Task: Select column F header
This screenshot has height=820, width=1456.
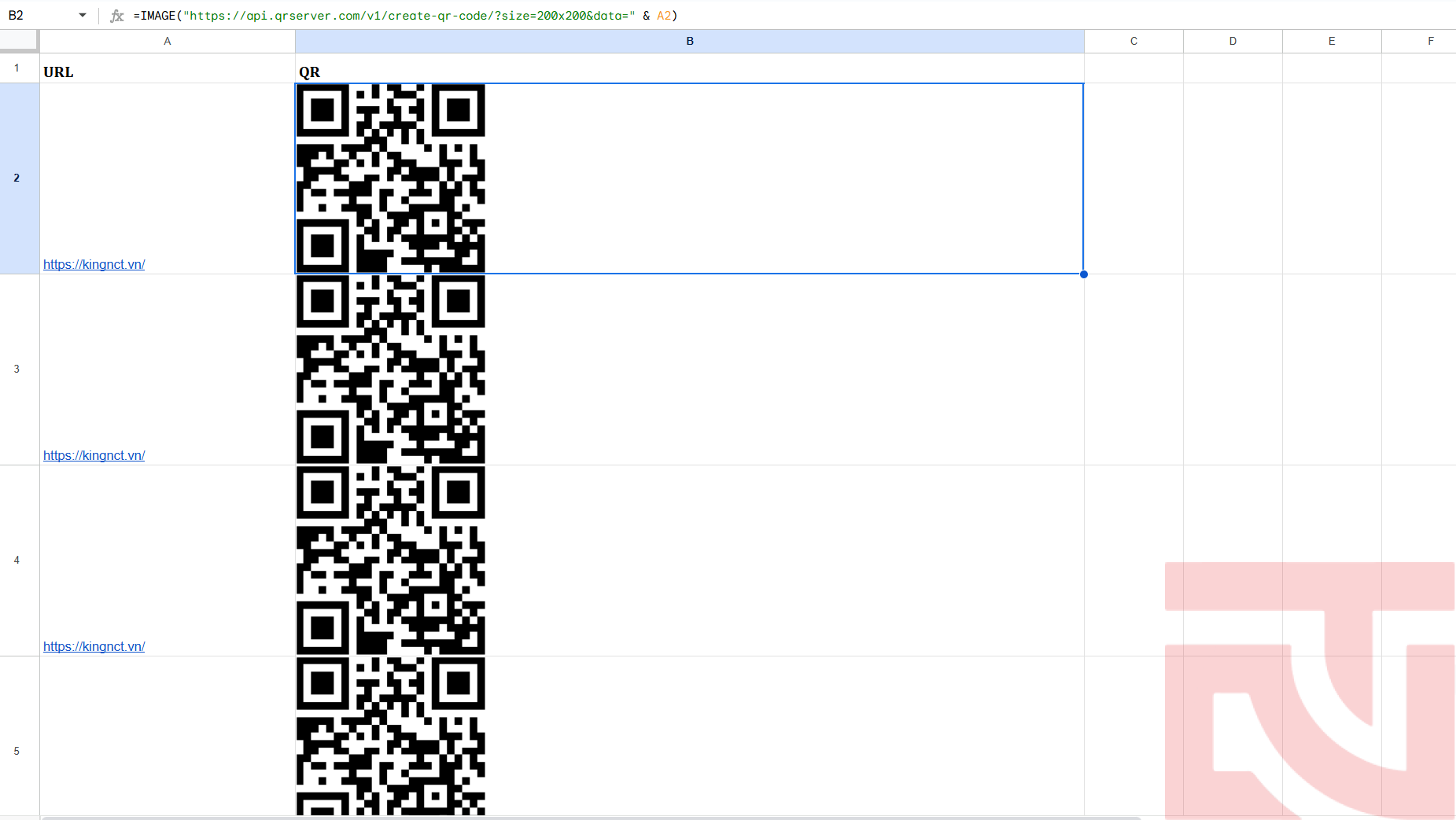Action: pos(1419,41)
